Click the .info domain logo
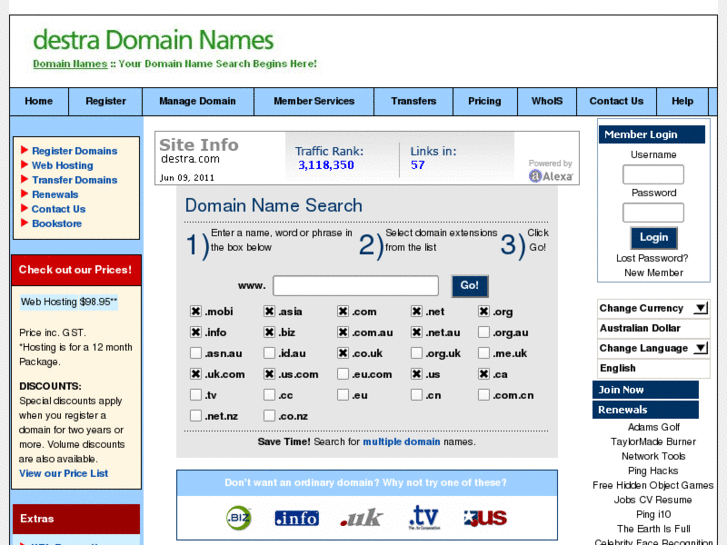This screenshot has width=727, height=545. pyautogui.click(x=297, y=518)
